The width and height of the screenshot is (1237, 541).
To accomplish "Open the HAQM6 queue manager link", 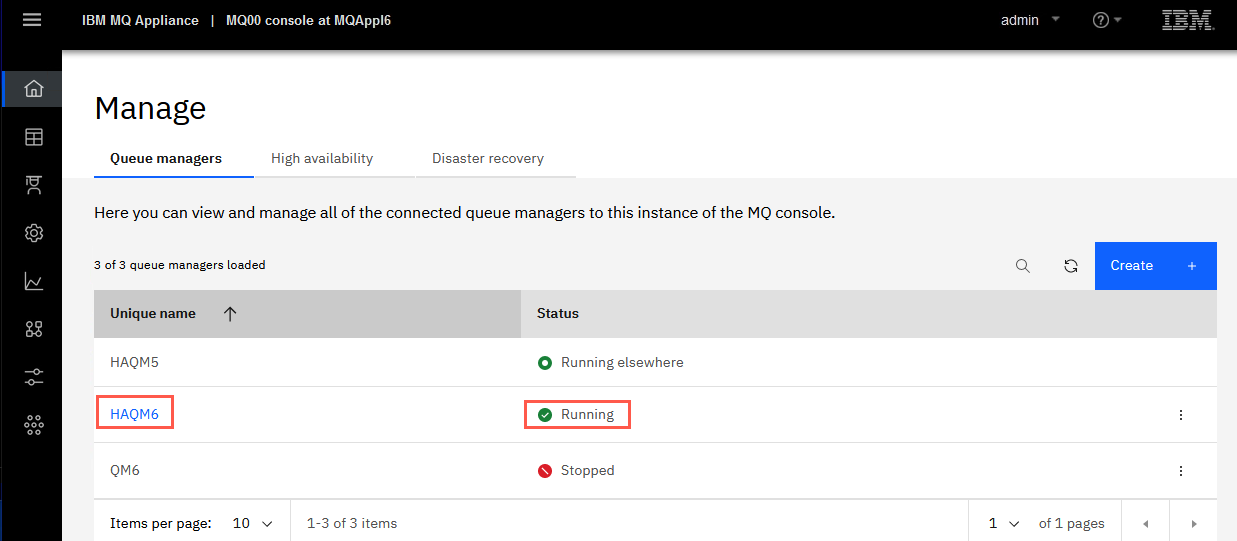I will [x=134, y=414].
